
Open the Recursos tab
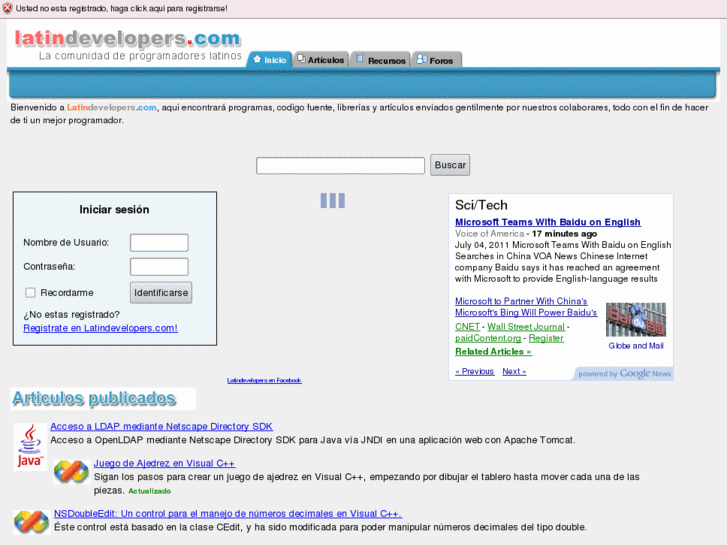[x=380, y=60]
